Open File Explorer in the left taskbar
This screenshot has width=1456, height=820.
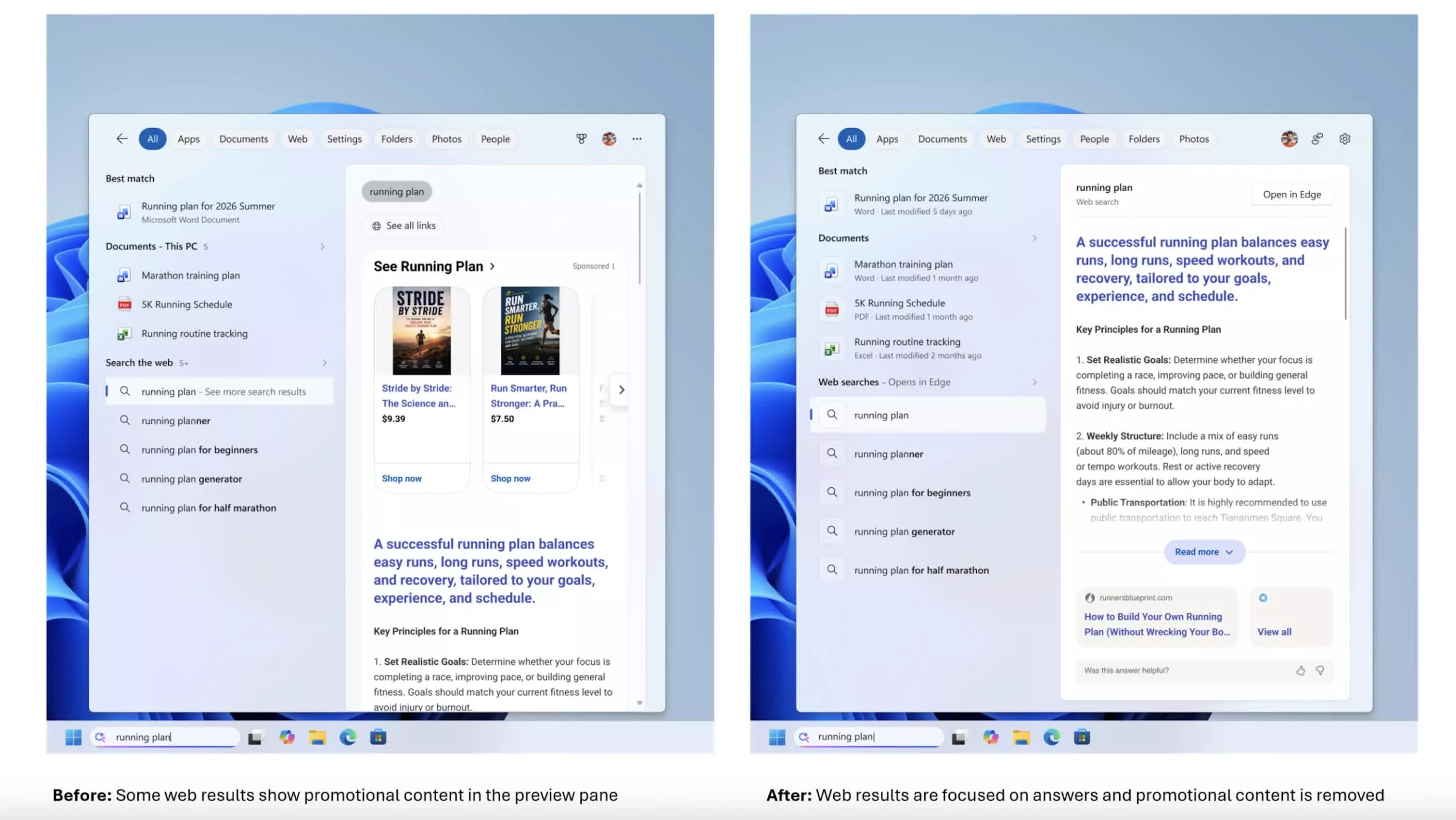pos(317,737)
